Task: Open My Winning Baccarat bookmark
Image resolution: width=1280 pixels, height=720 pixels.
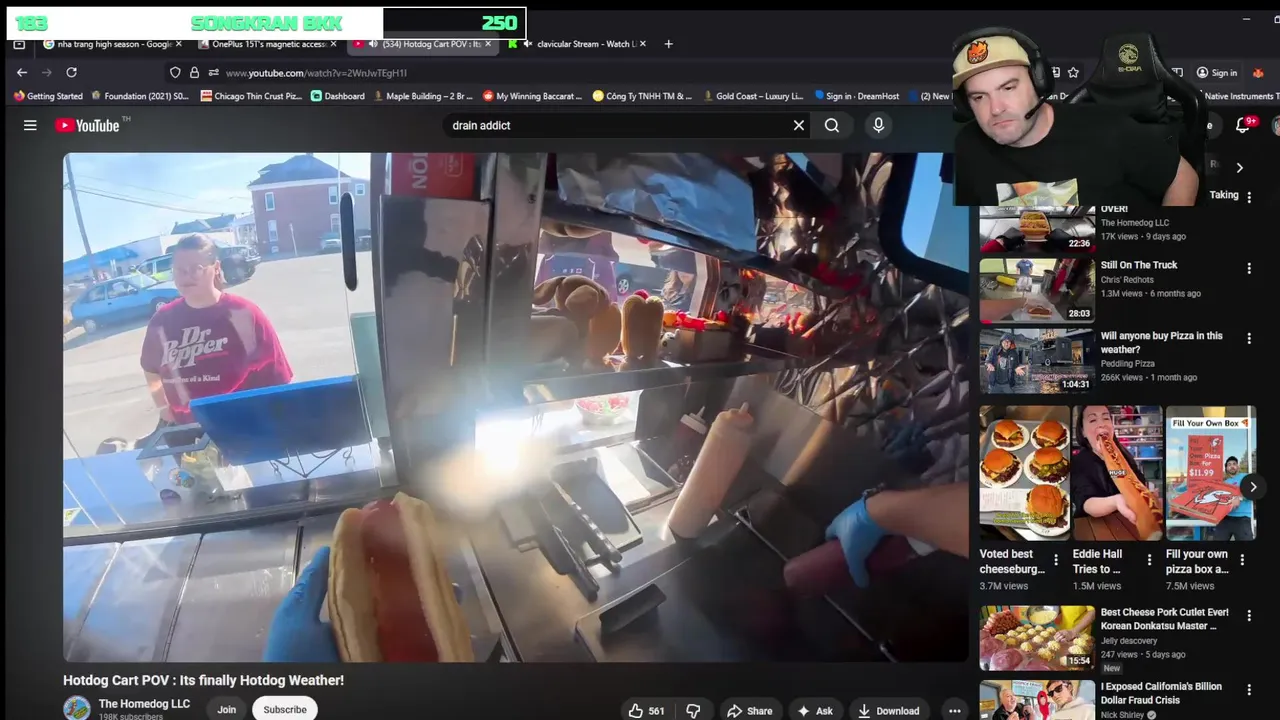Action: point(532,96)
